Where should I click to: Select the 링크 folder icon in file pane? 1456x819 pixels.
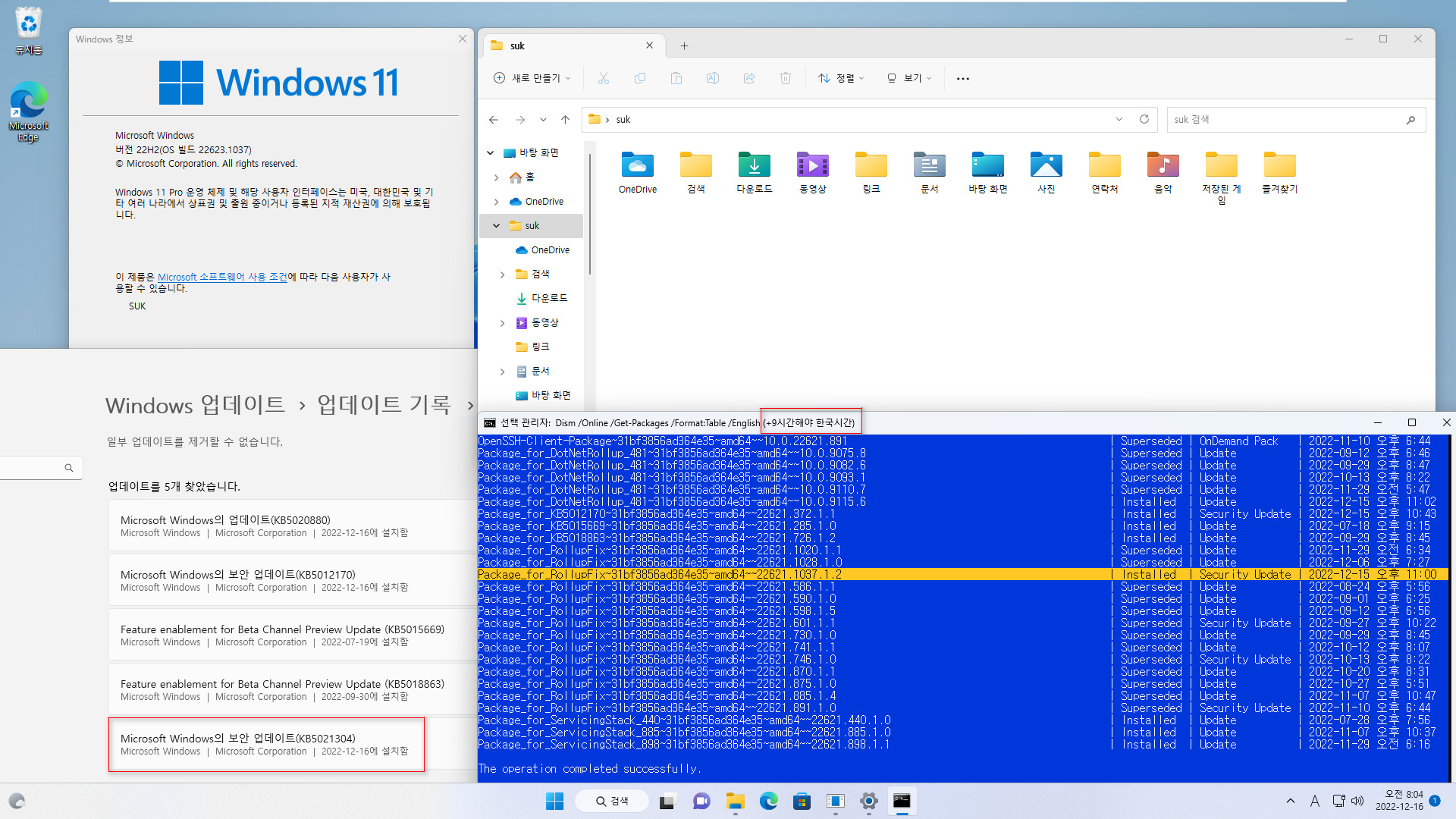[871, 173]
